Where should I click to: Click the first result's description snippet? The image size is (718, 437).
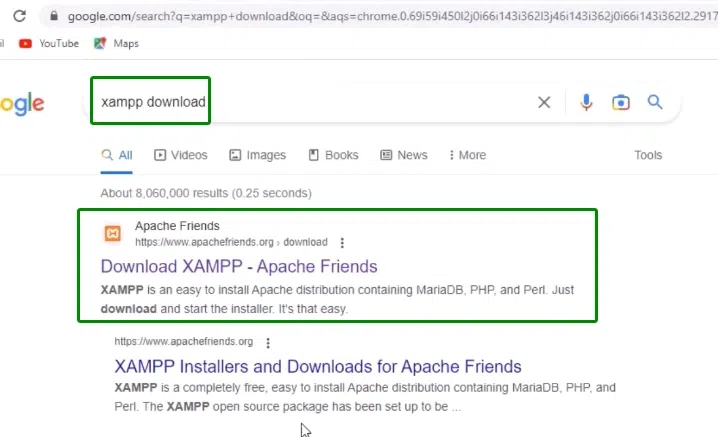click(337, 300)
